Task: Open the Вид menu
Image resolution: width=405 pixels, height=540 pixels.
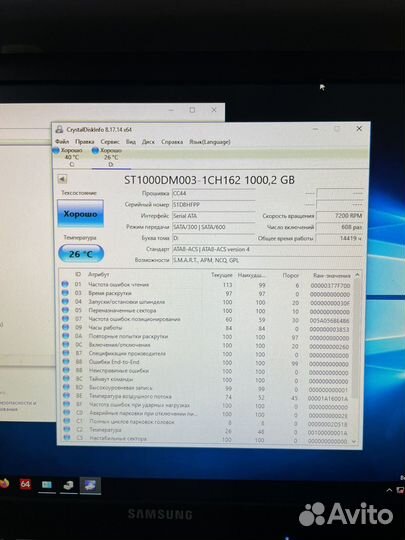Action: 131,142
